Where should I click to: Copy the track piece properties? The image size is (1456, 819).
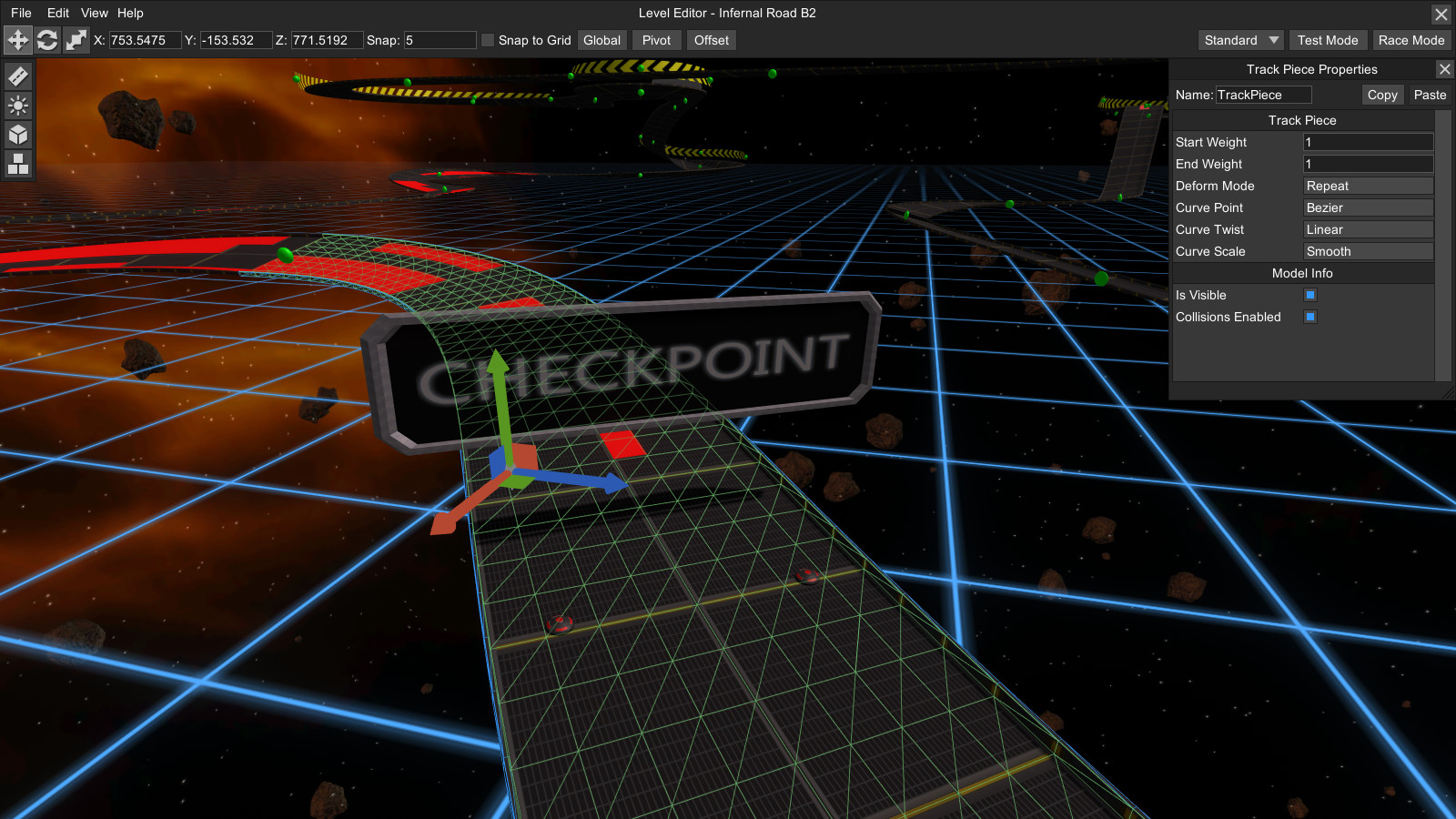pos(1382,95)
